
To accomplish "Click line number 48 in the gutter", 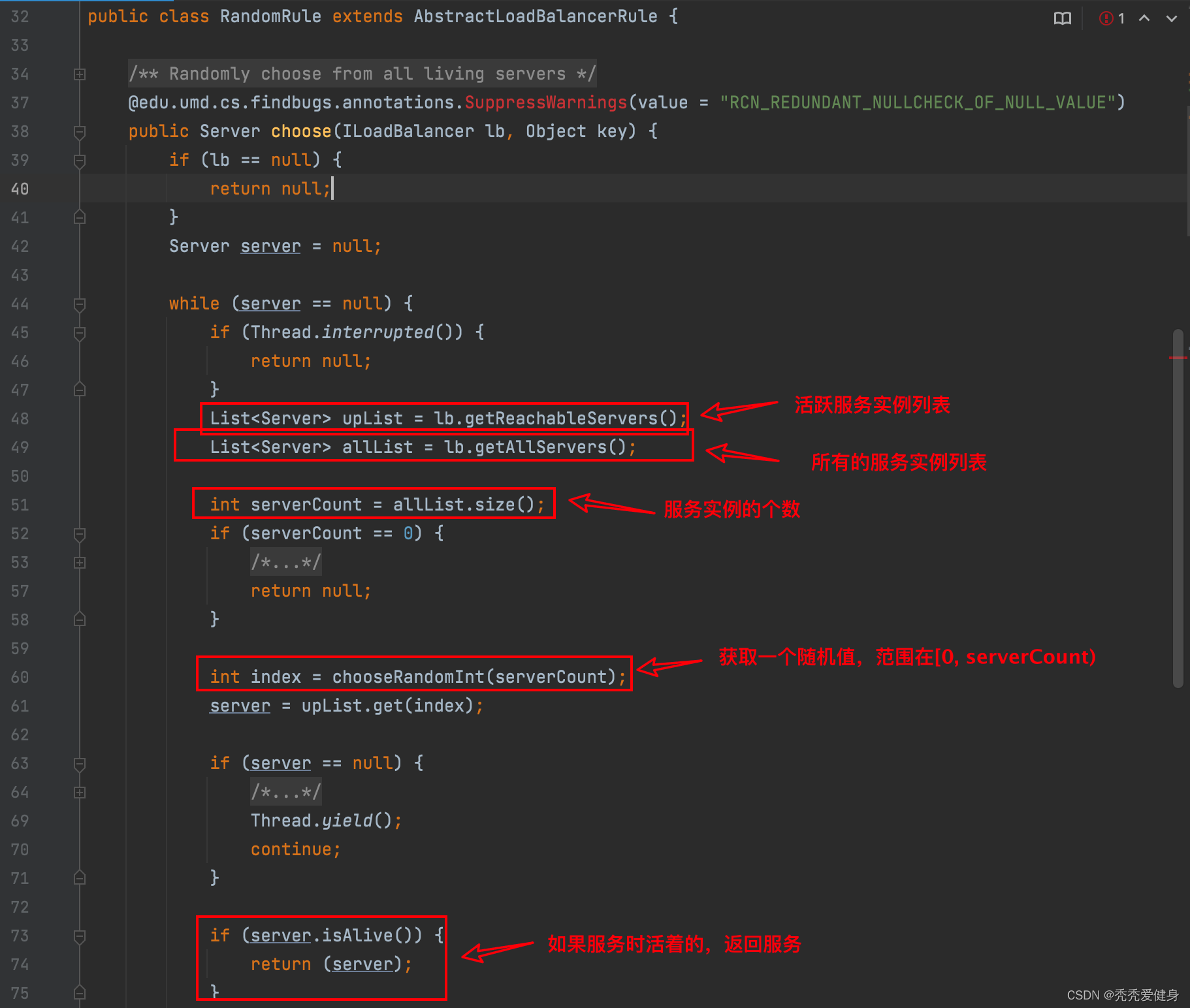I will (x=20, y=418).
